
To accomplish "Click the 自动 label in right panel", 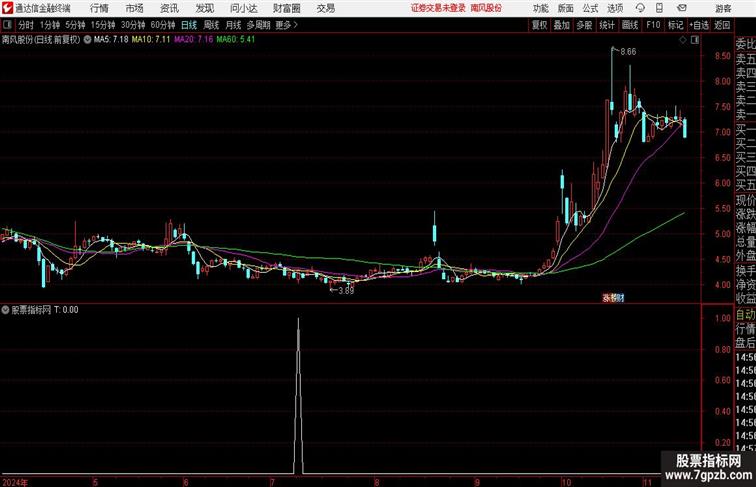I will pos(745,314).
